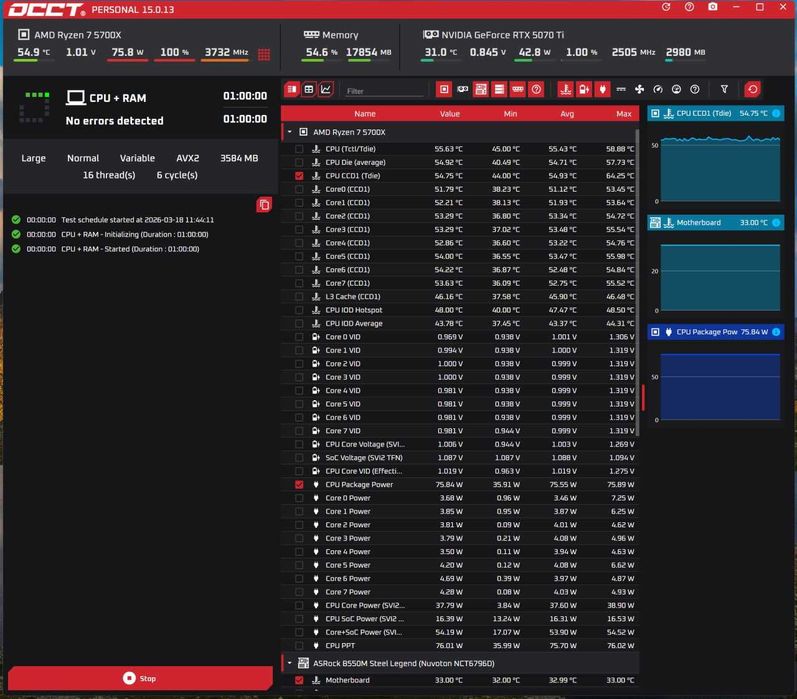Toggle CPU sensor filter icon
The width and height of the screenshot is (797, 699).
point(444,89)
